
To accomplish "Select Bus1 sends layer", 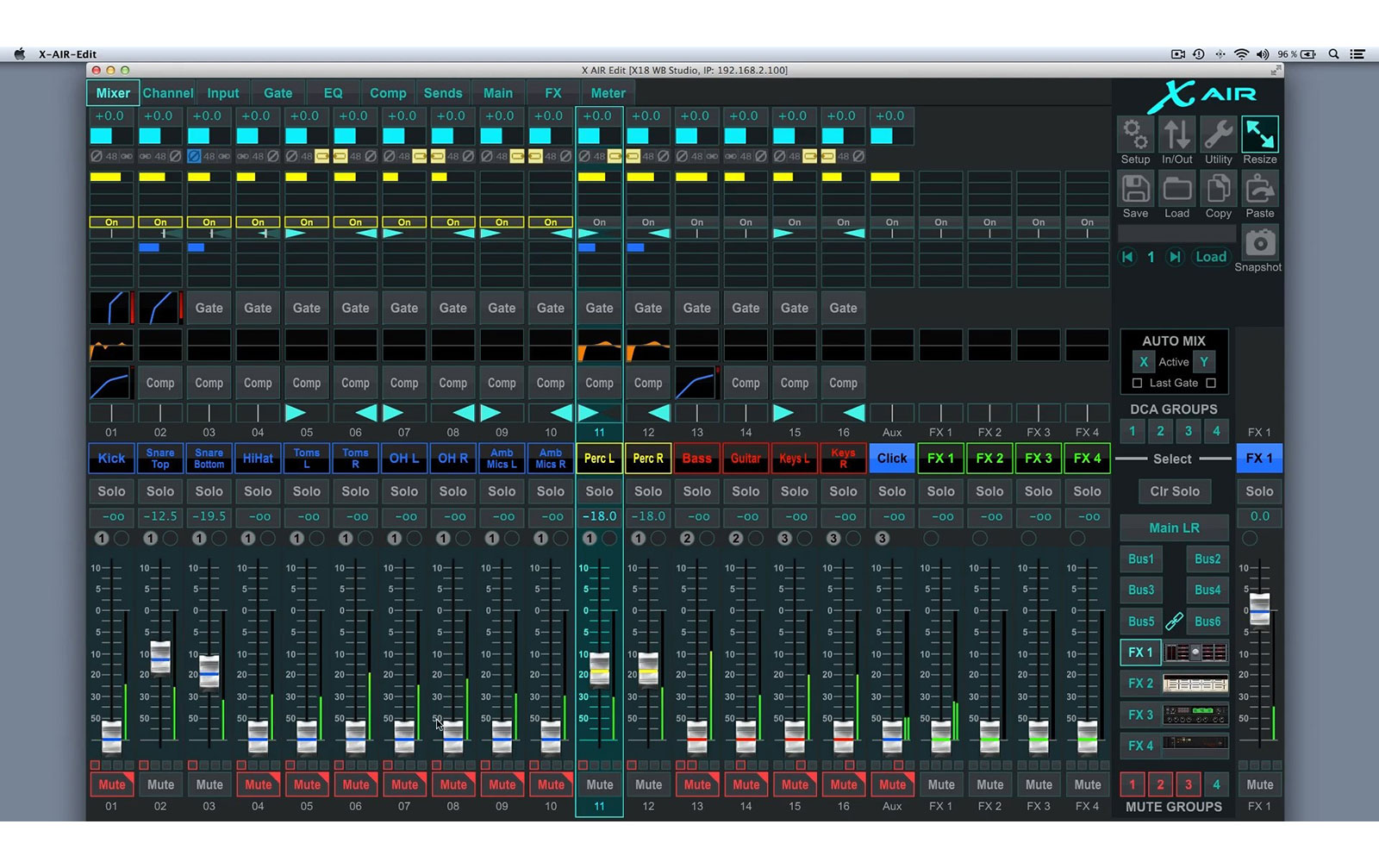I will [x=1140, y=559].
